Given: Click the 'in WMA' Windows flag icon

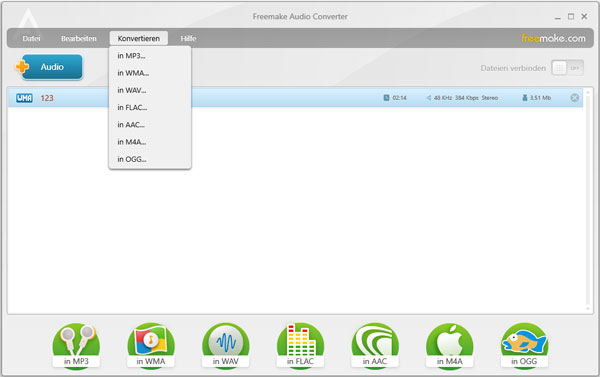Looking at the screenshot, I should click(151, 346).
